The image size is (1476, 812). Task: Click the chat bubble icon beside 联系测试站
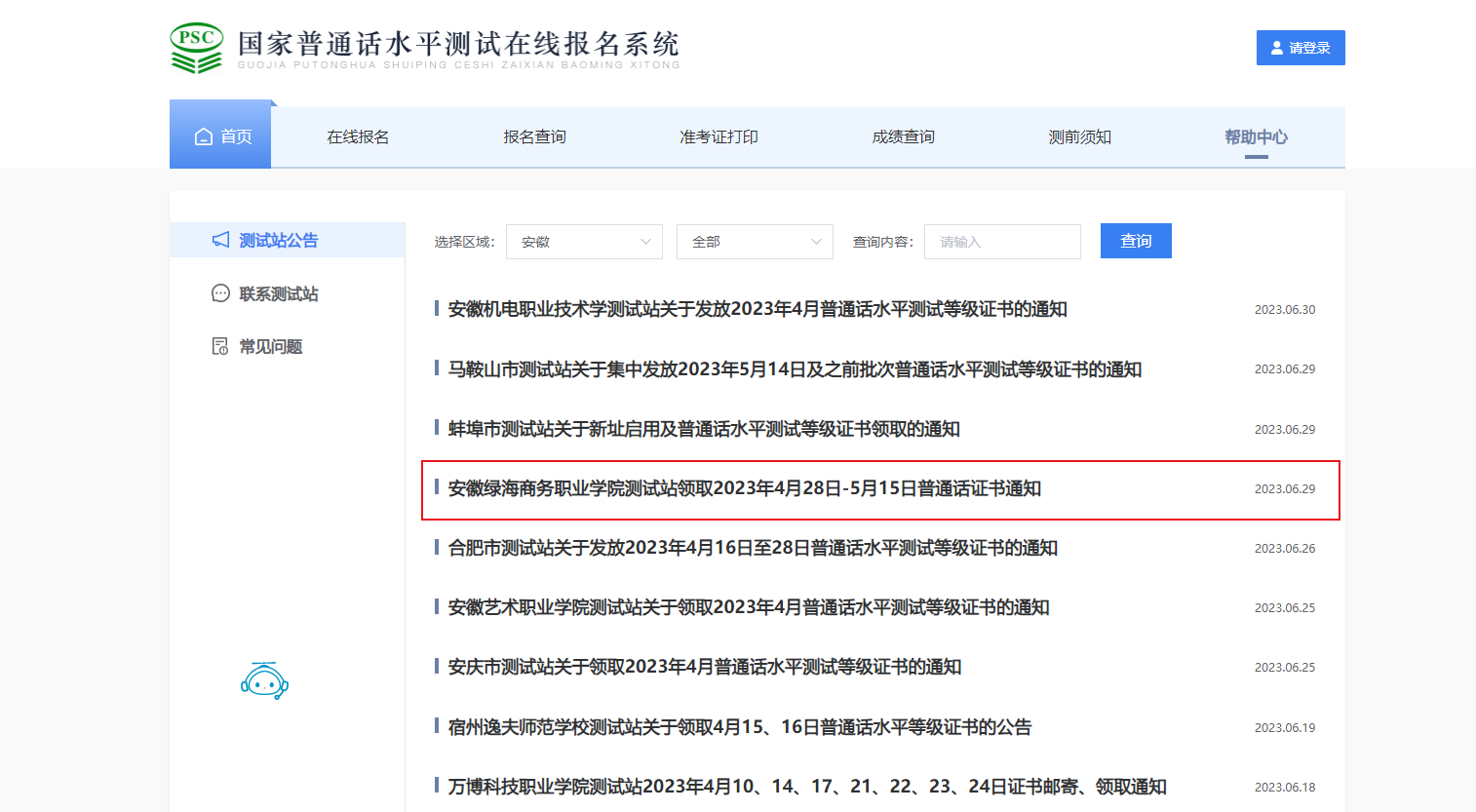click(221, 293)
